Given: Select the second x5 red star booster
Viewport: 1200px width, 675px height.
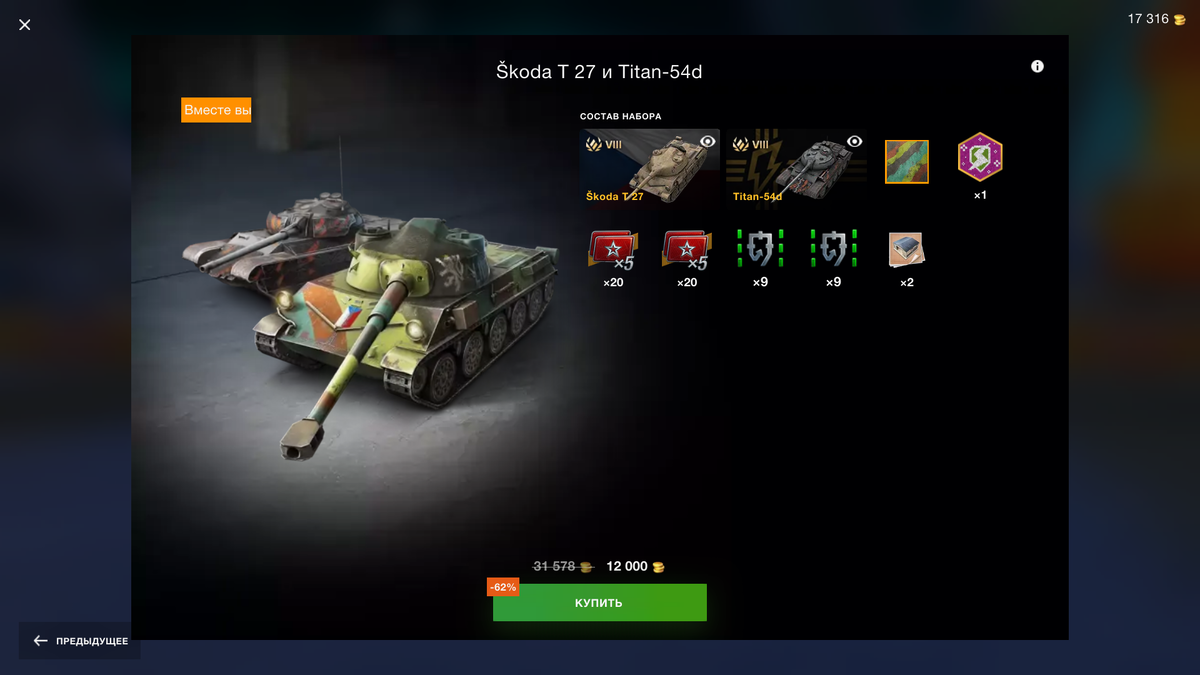Looking at the screenshot, I should pos(687,250).
